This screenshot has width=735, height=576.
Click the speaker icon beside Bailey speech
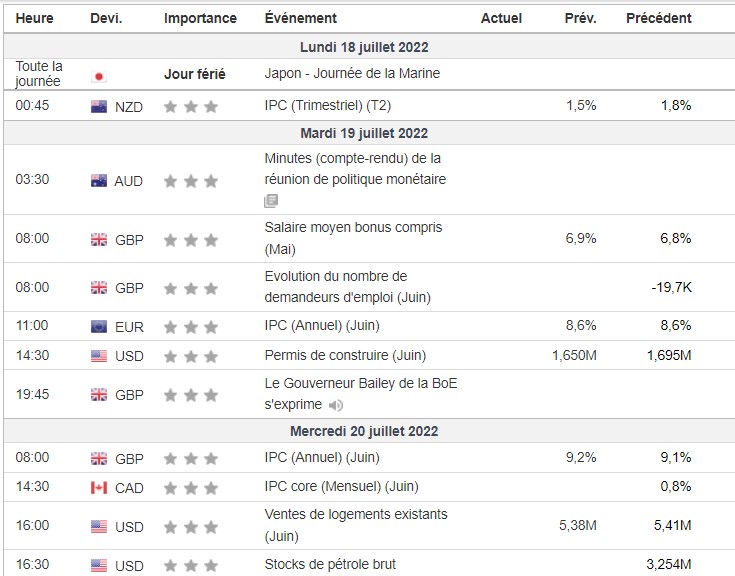click(x=336, y=405)
